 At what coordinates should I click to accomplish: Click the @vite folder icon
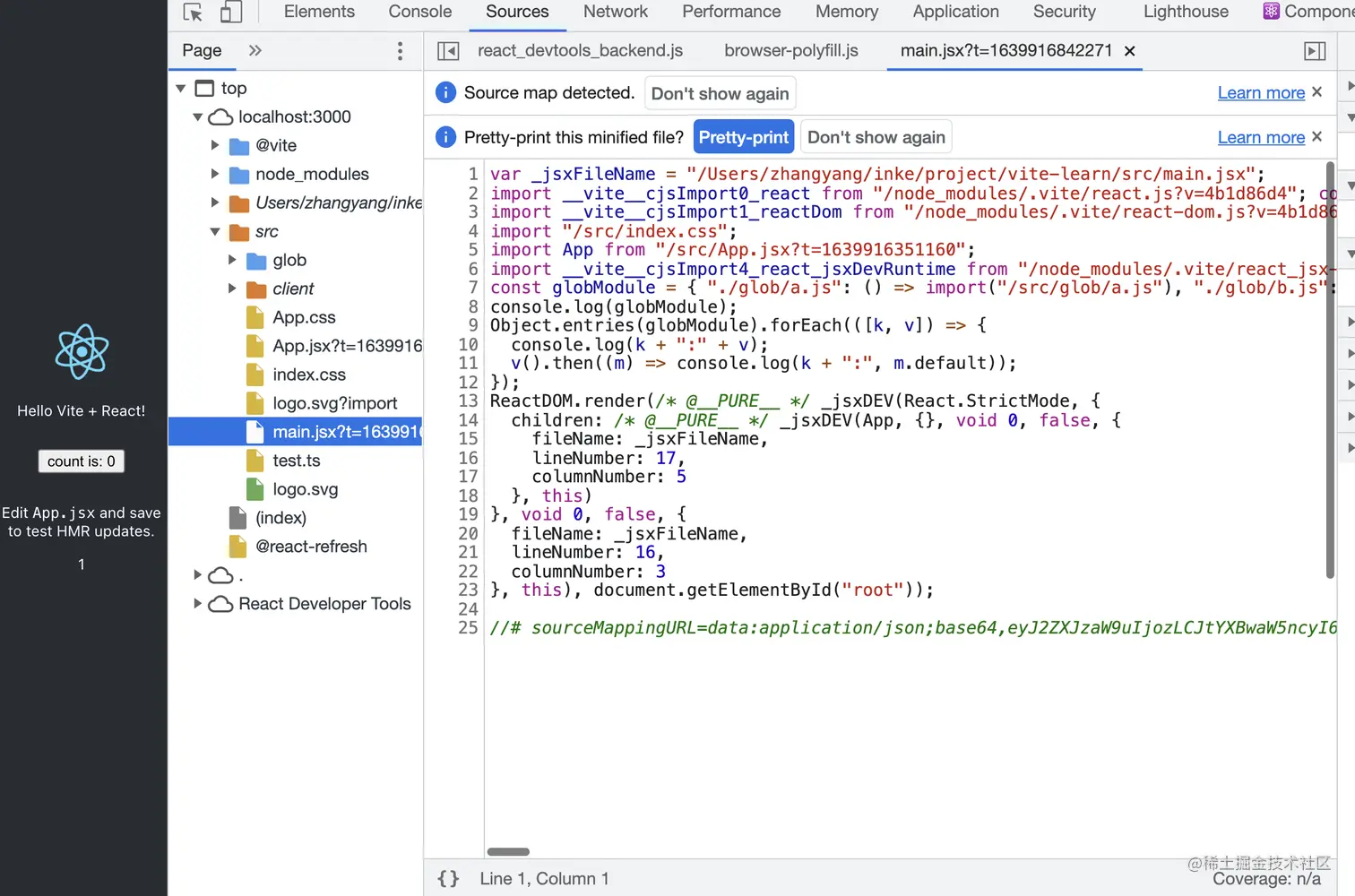click(239, 146)
